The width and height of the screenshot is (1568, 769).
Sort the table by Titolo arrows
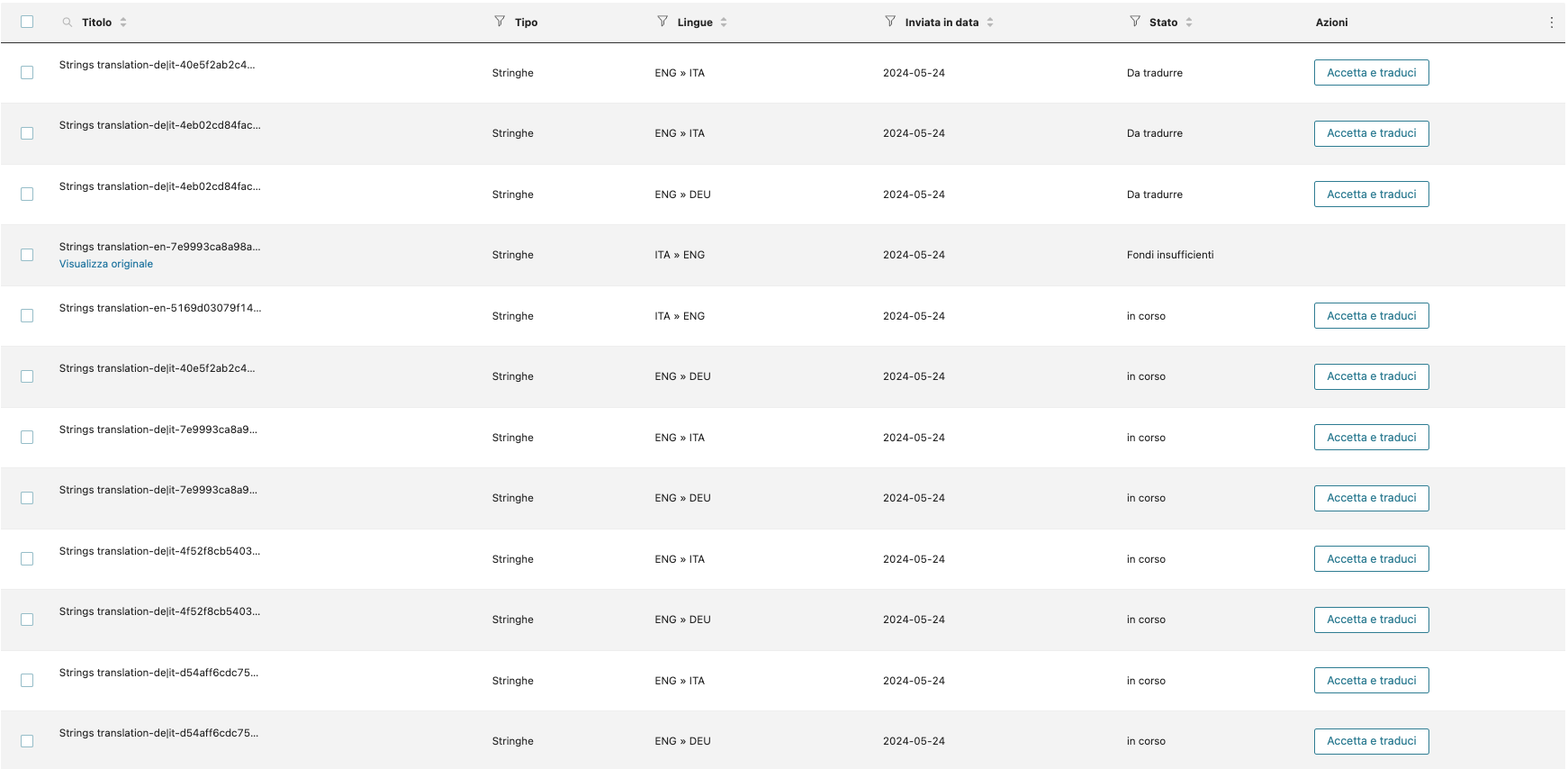tap(123, 23)
